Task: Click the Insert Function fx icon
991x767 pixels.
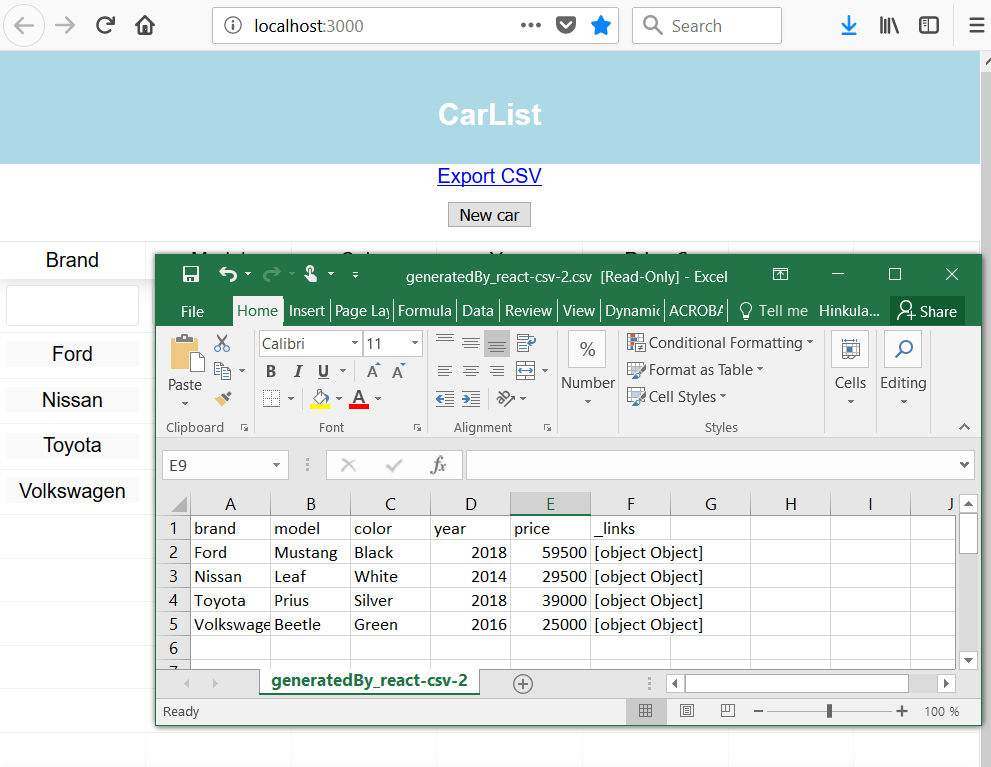Action: 438,466
